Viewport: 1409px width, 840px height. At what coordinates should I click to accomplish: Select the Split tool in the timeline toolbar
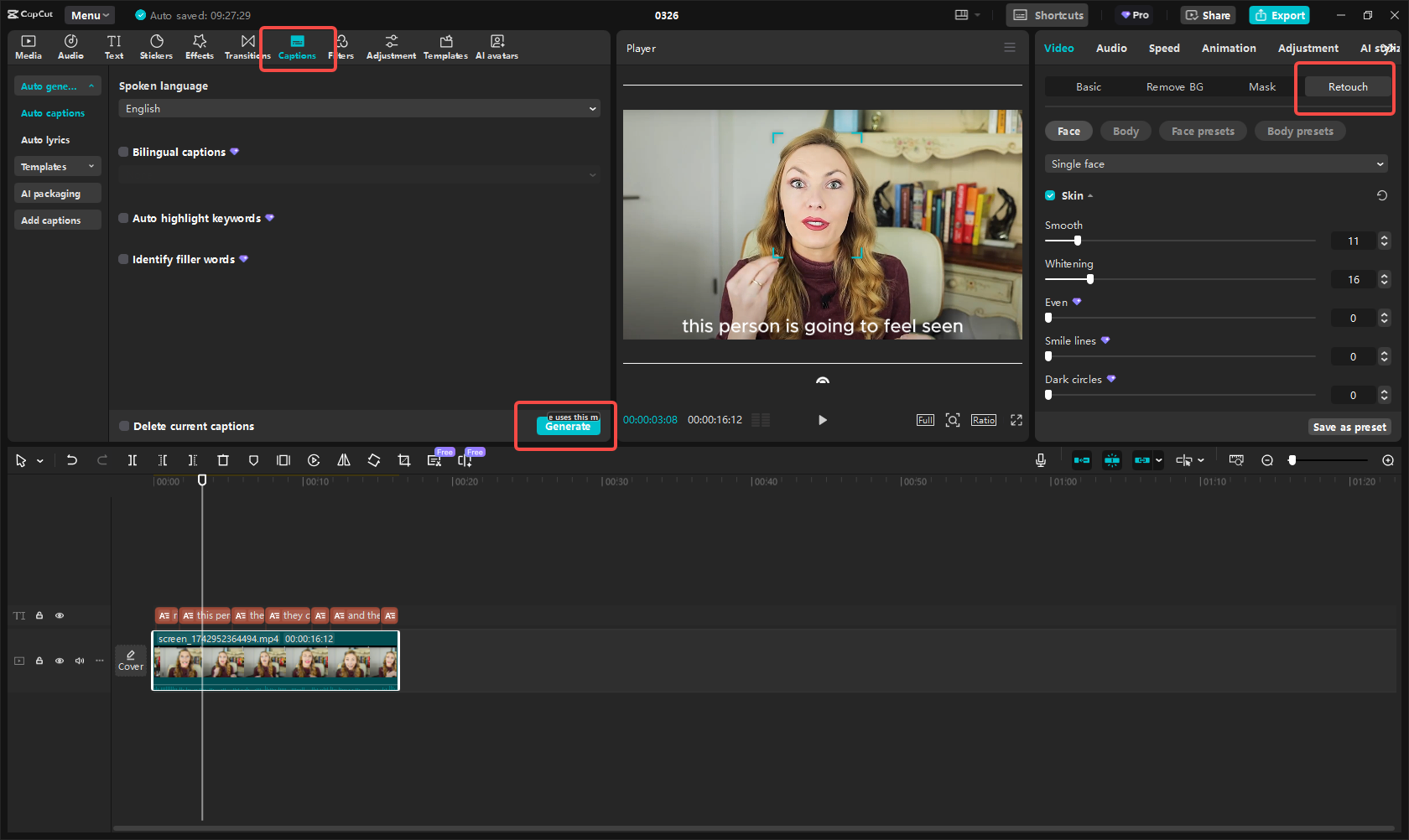click(x=133, y=459)
